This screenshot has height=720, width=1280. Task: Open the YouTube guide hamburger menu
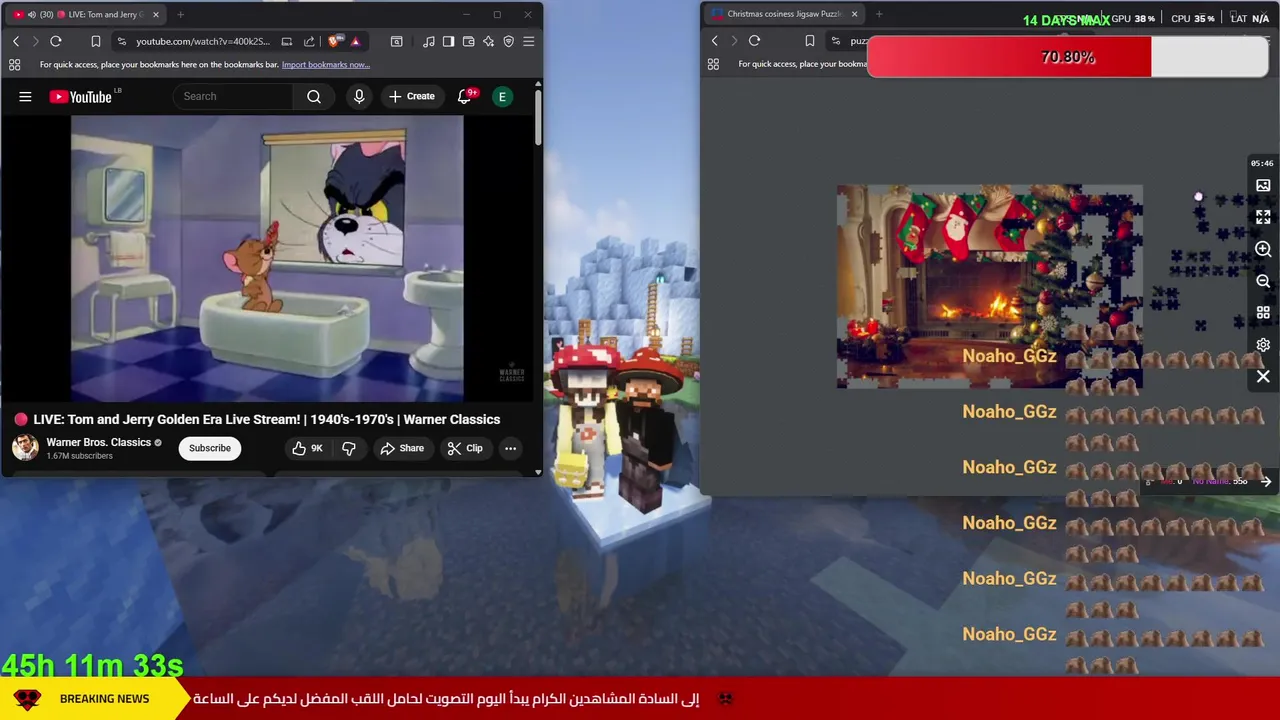pyautogui.click(x=25, y=97)
